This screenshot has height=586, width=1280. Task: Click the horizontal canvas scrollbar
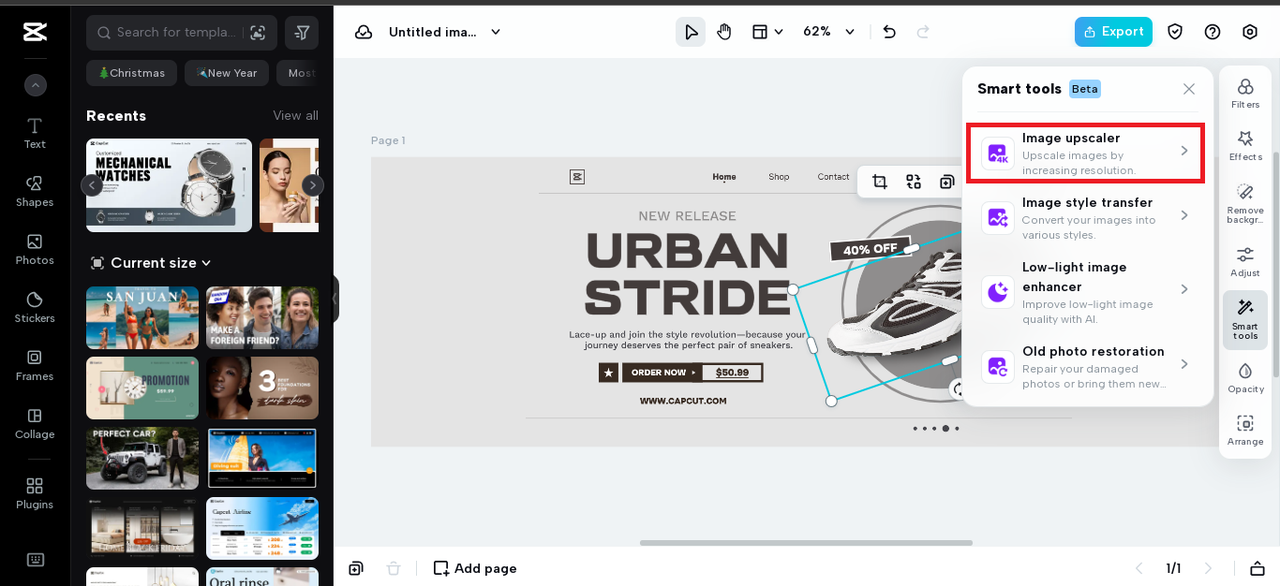point(806,543)
